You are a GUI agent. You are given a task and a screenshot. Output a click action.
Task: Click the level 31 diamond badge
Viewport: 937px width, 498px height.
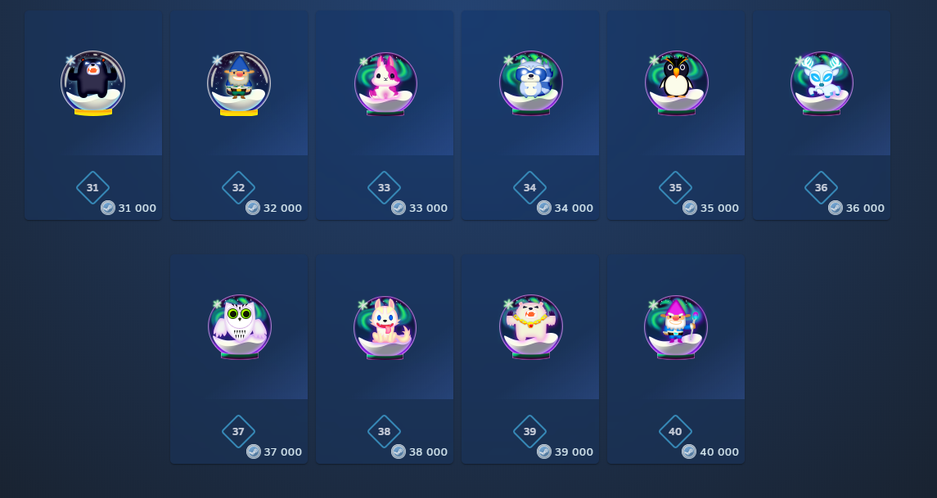[x=93, y=188]
